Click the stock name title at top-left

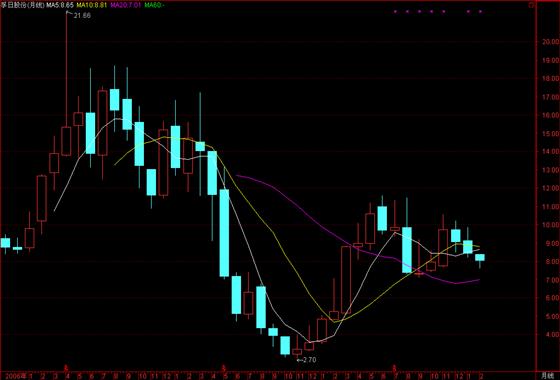click(x=22, y=5)
